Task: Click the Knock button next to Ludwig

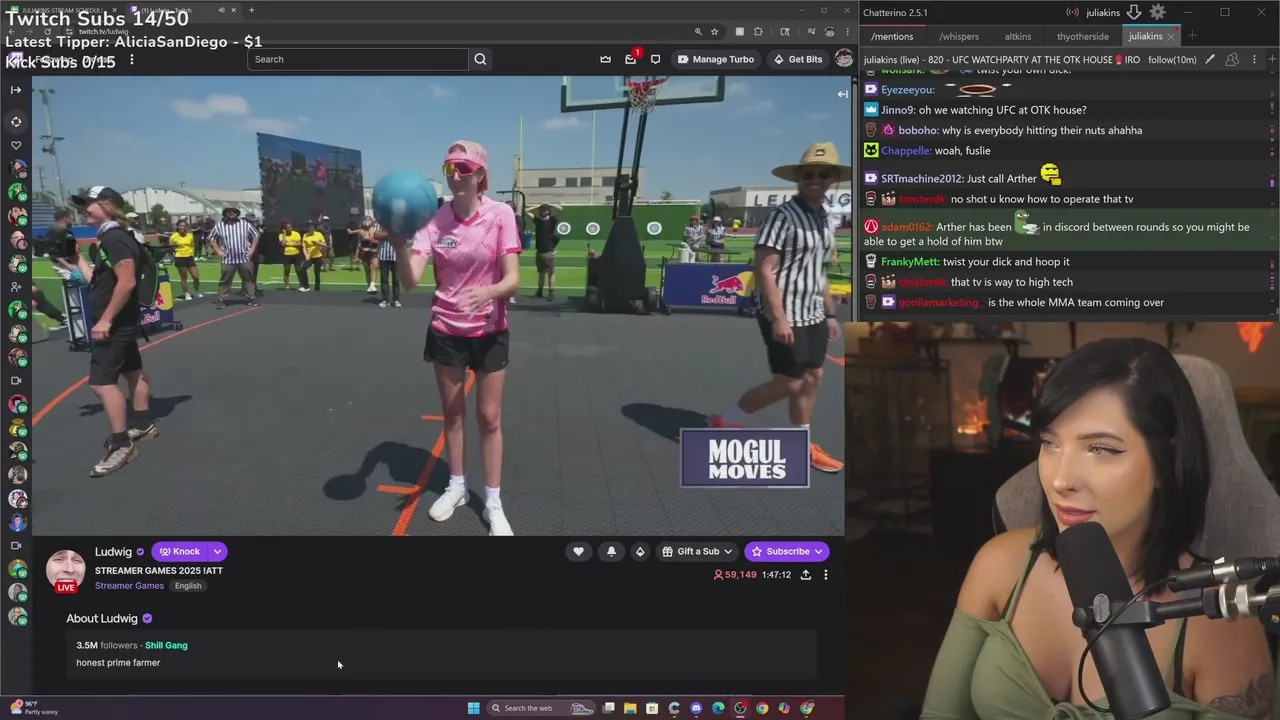Action: coord(180,551)
